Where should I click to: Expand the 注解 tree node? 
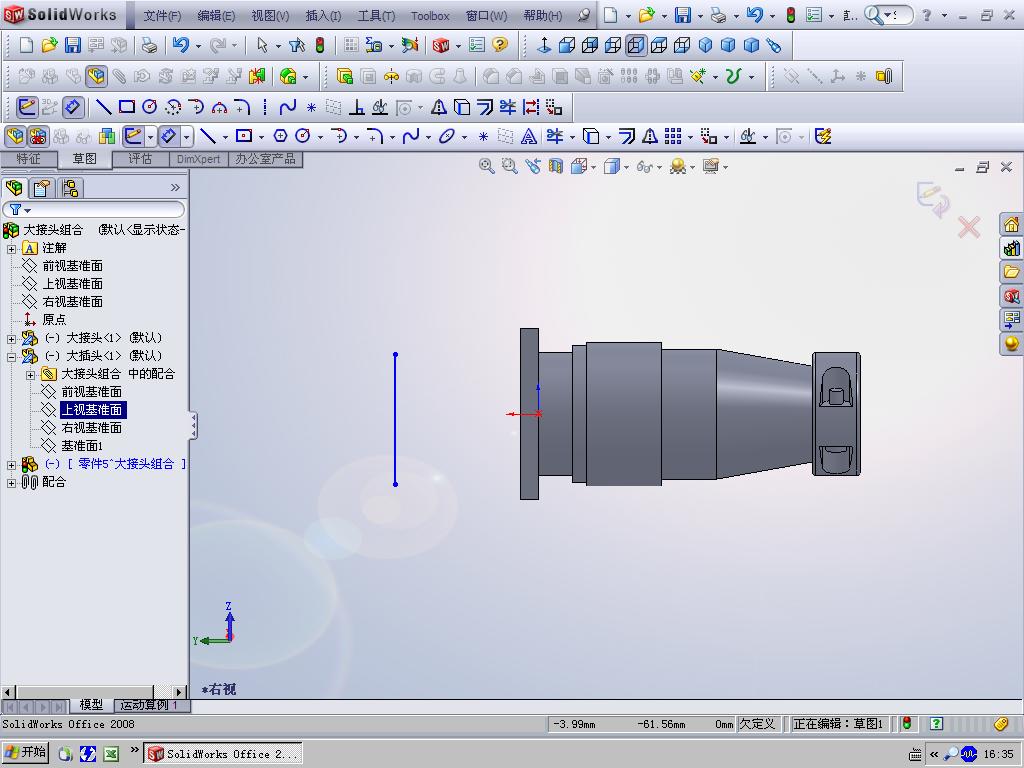12,249
